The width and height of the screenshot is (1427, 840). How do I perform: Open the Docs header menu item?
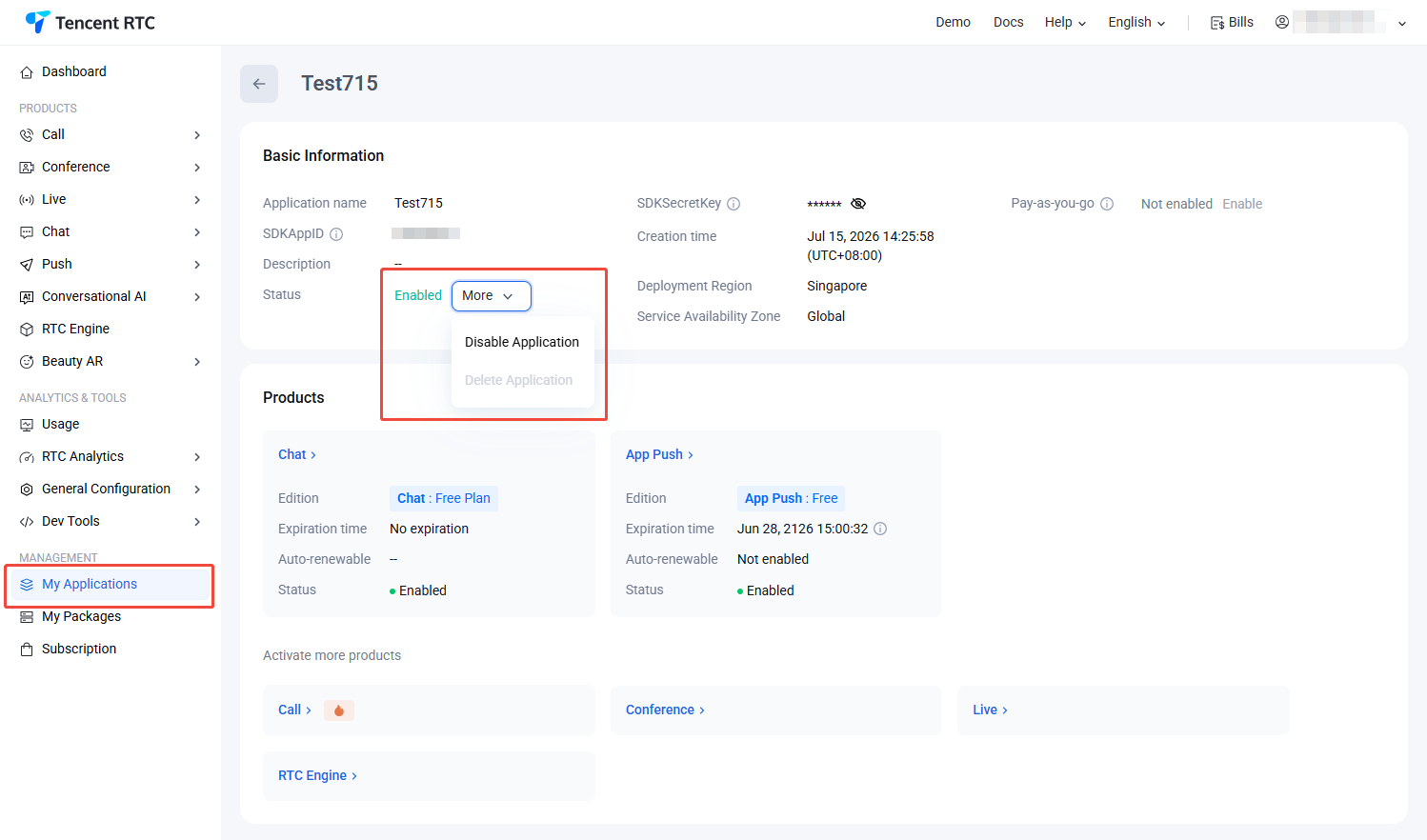coord(1008,22)
